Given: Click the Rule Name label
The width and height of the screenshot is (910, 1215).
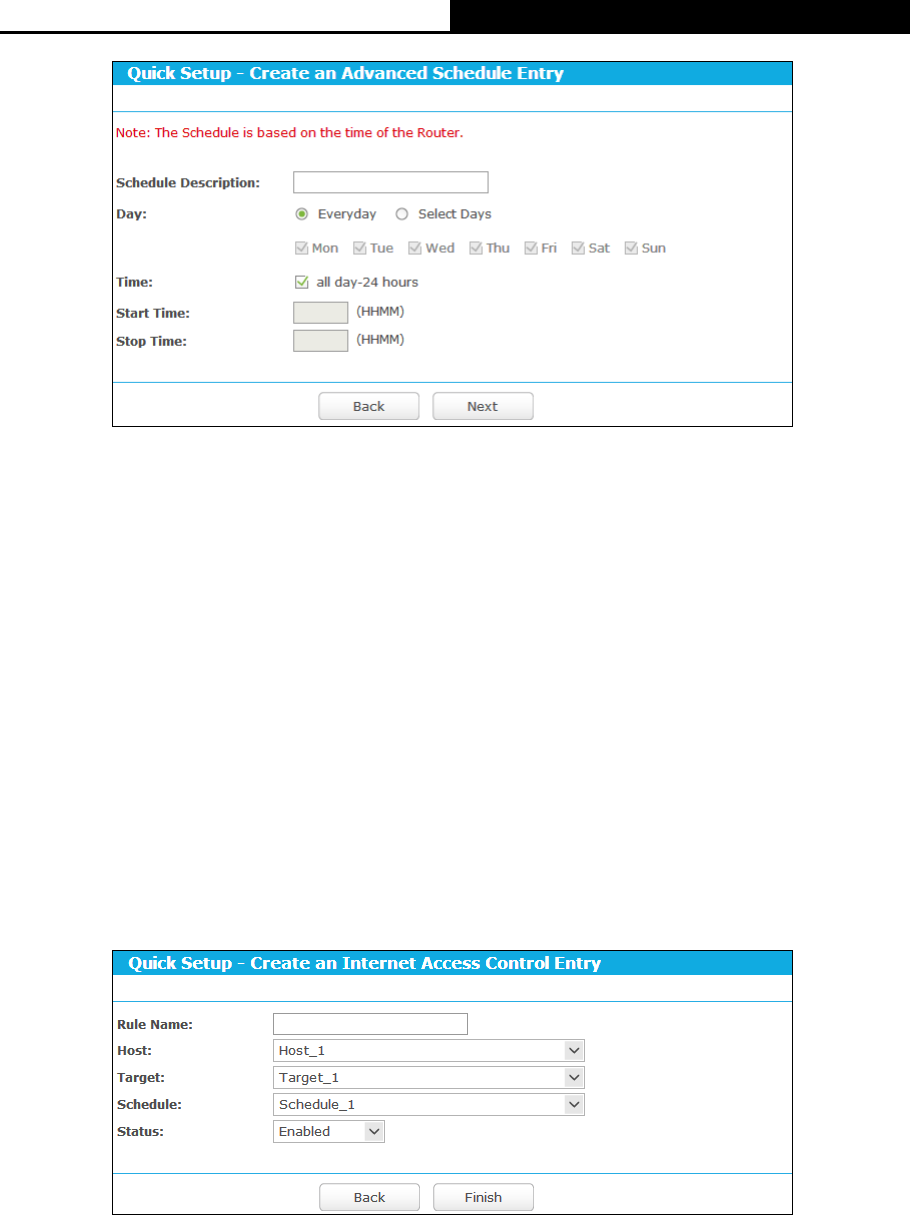Looking at the screenshot, I should pyautogui.click(x=154, y=1023).
